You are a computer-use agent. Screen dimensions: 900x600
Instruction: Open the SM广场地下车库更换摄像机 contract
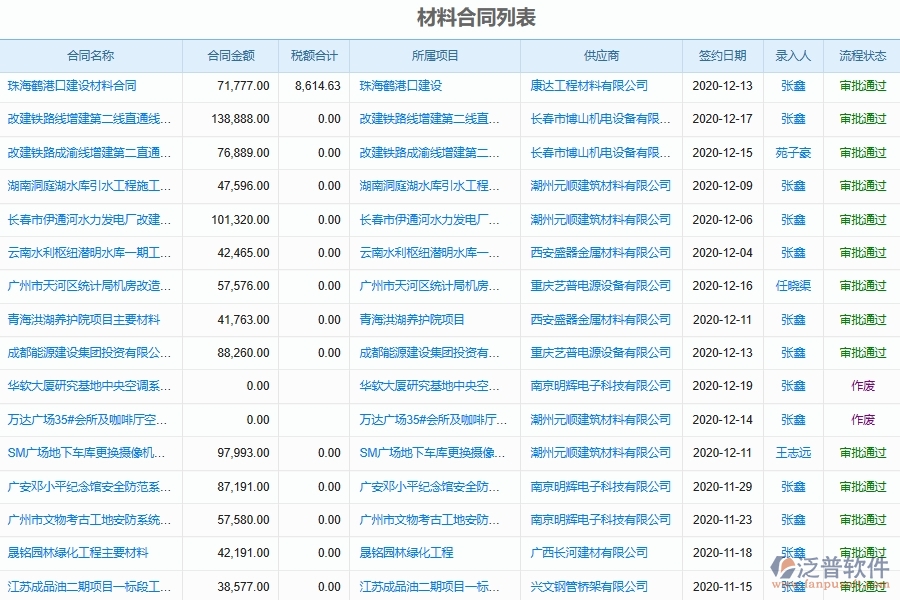(x=85, y=452)
